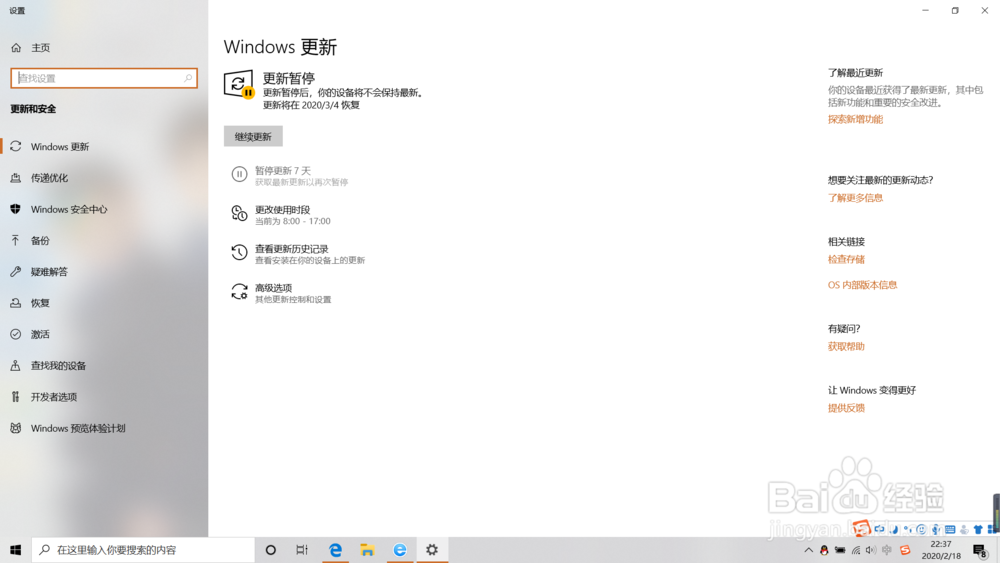Open the Wi-Fi network tray icon
This screenshot has width=1000, height=563.
pyautogui.click(x=856, y=550)
